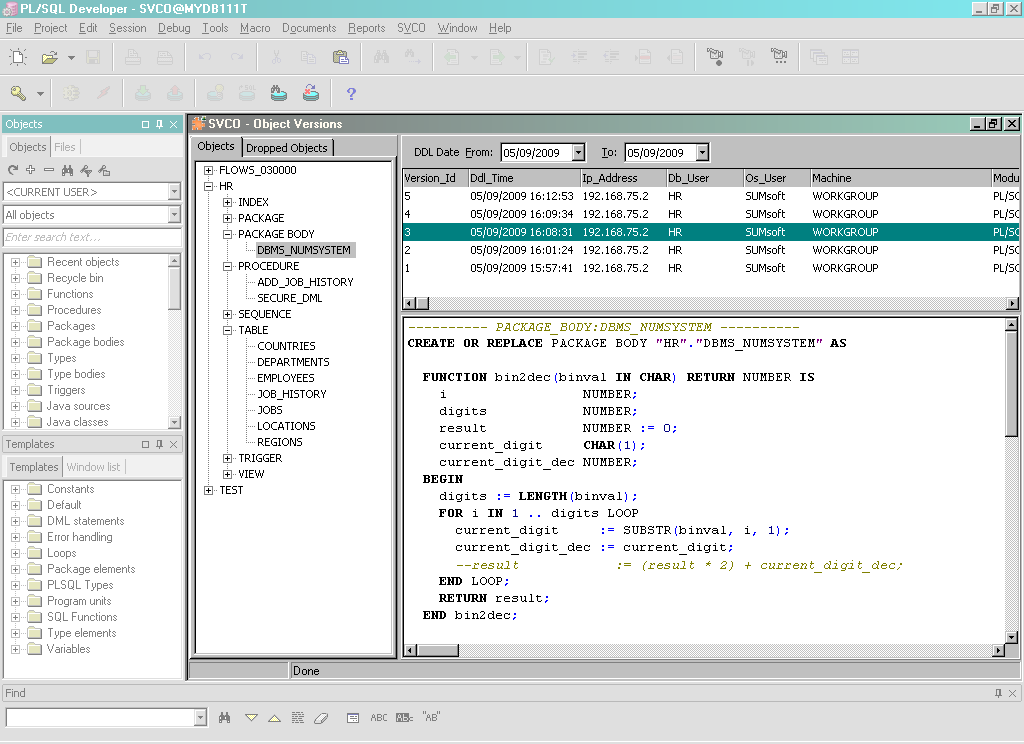Click the New document toolbar icon
Screen dimensions: 1024x744
point(18,57)
